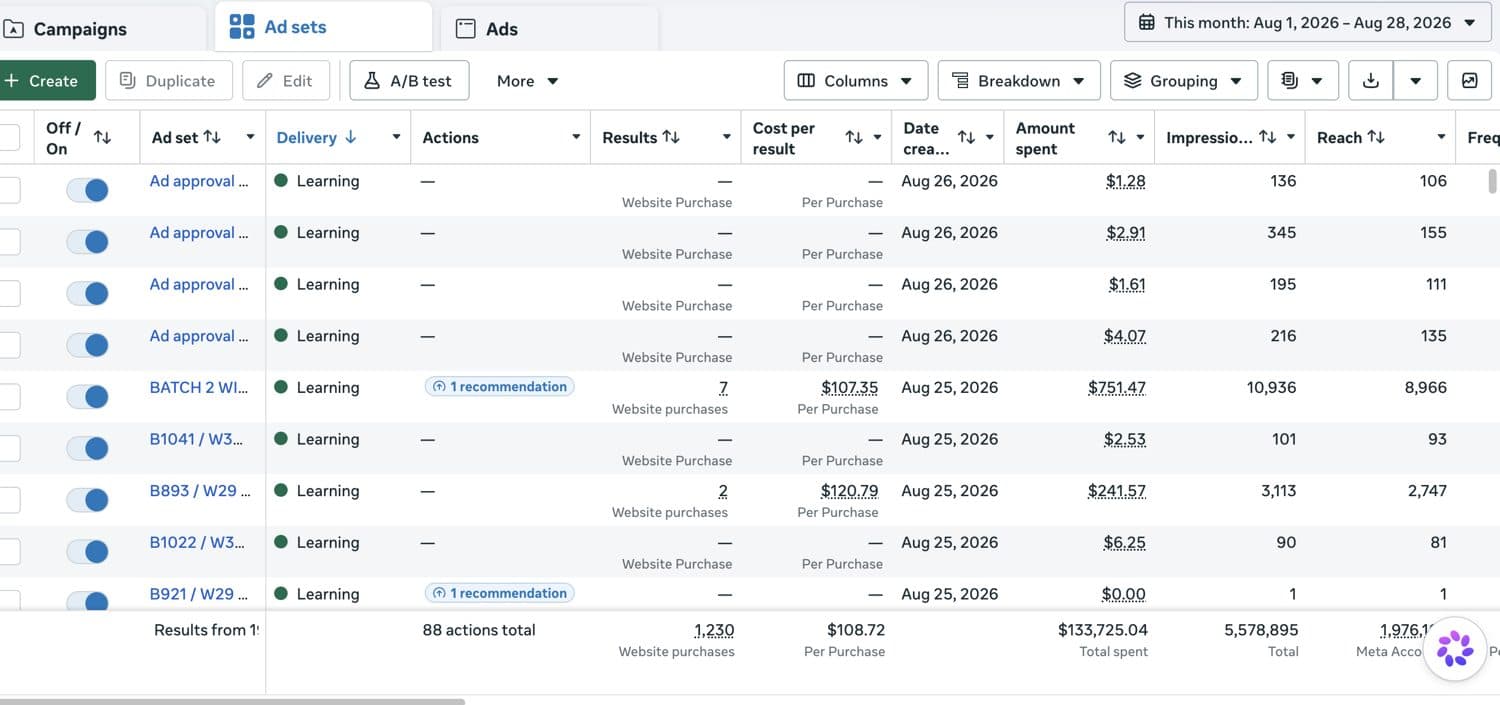The height and width of the screenshot is (705, 1500).
Task: Open the export options arrow
Action: tap(1415, 81)
